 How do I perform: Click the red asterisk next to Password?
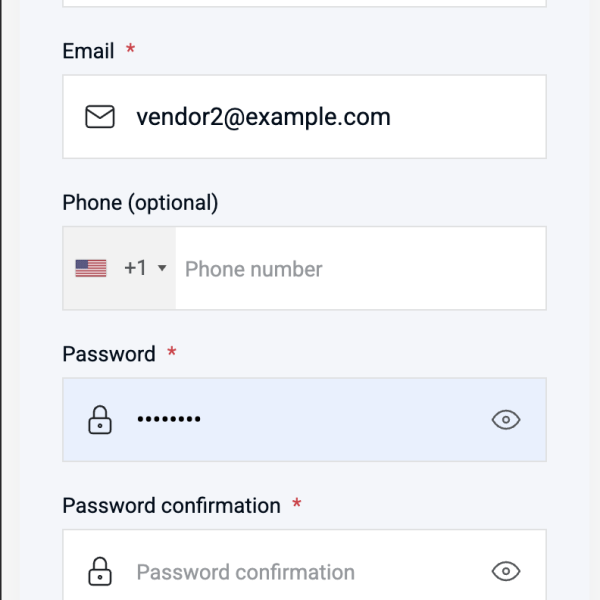(172, 353)
